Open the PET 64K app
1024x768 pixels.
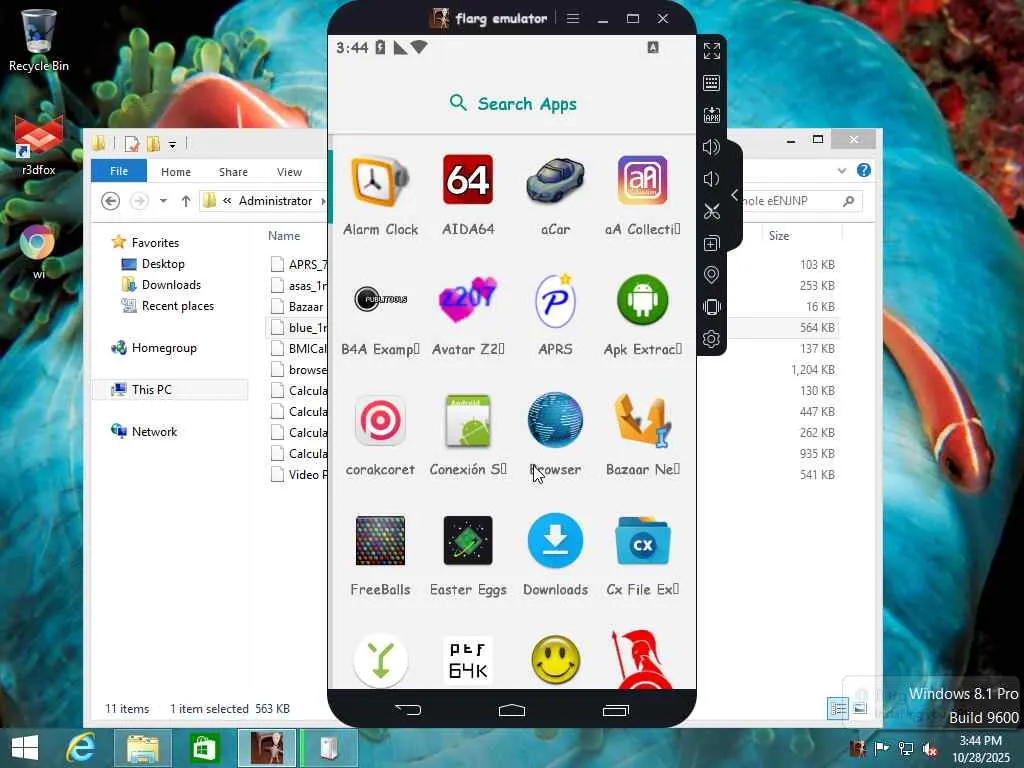pos(468,661)
